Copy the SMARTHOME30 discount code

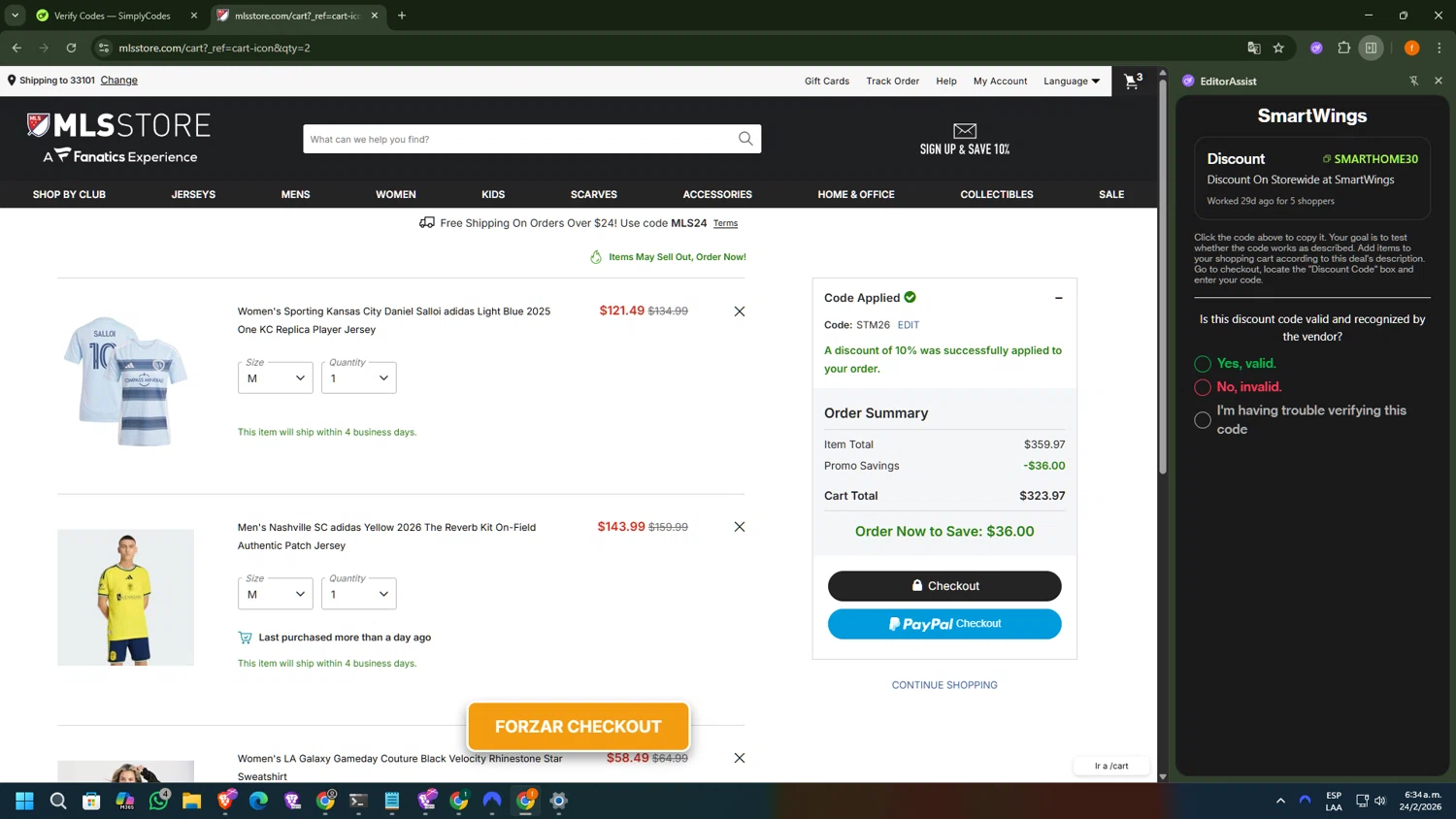[1370, 158]
